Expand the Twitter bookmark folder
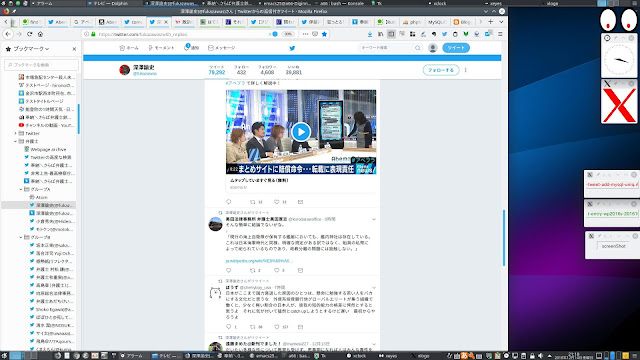The height and width of the screenshot is (360, 640). (x=16, y=133)
